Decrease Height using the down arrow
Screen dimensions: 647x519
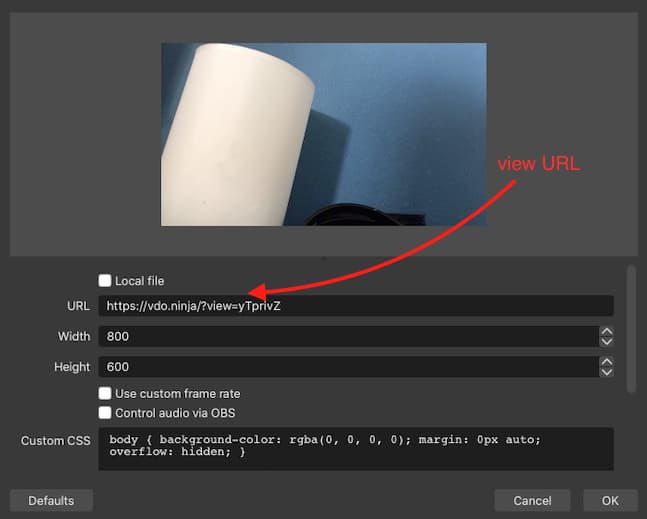coord(607,372)
